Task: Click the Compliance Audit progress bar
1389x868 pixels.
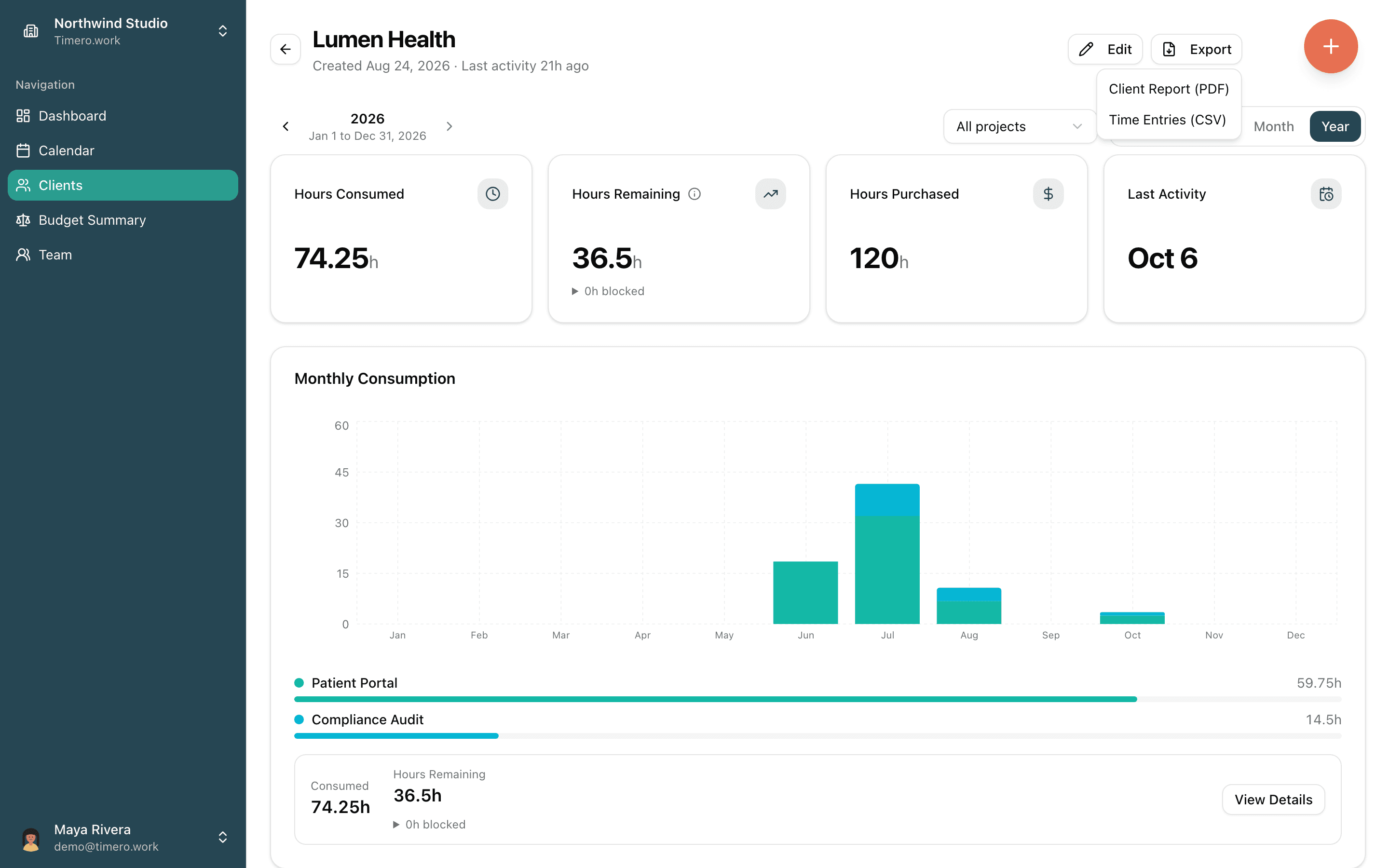Action: coord(817,736)
